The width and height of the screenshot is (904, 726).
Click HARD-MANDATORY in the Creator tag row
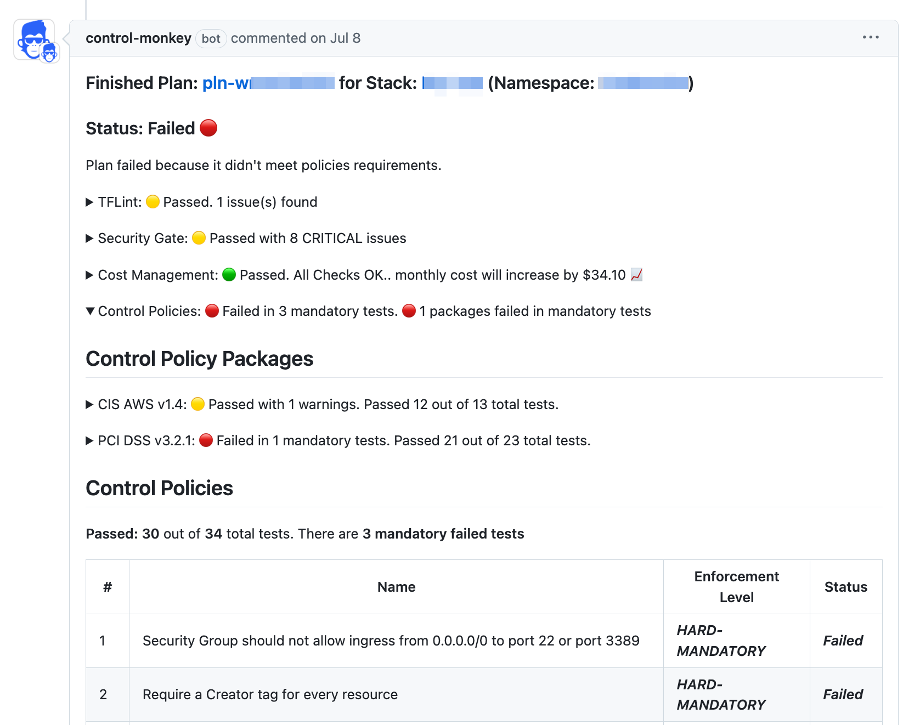[x=721, y=695]
